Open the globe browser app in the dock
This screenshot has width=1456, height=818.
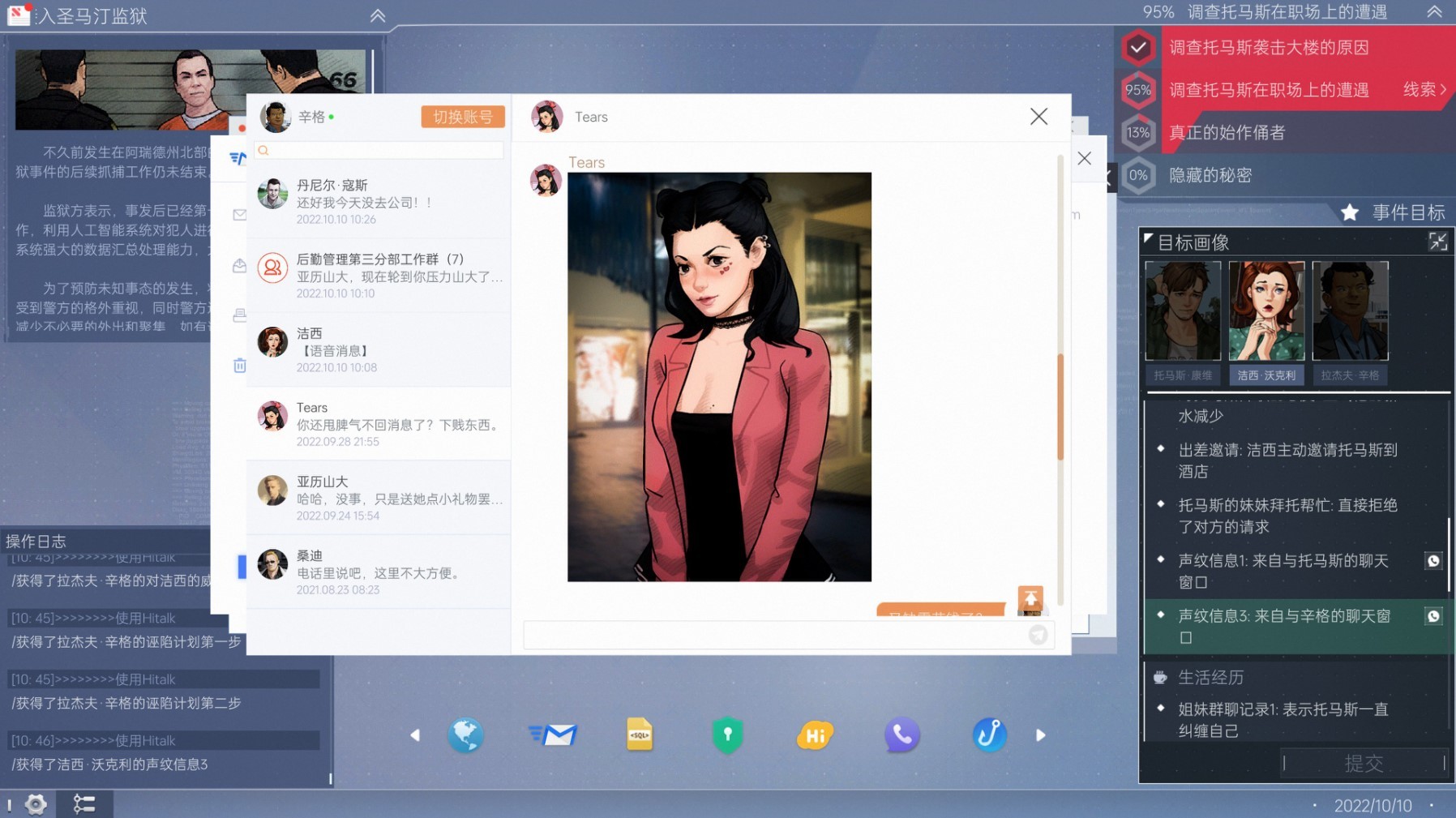coord(465,735)
